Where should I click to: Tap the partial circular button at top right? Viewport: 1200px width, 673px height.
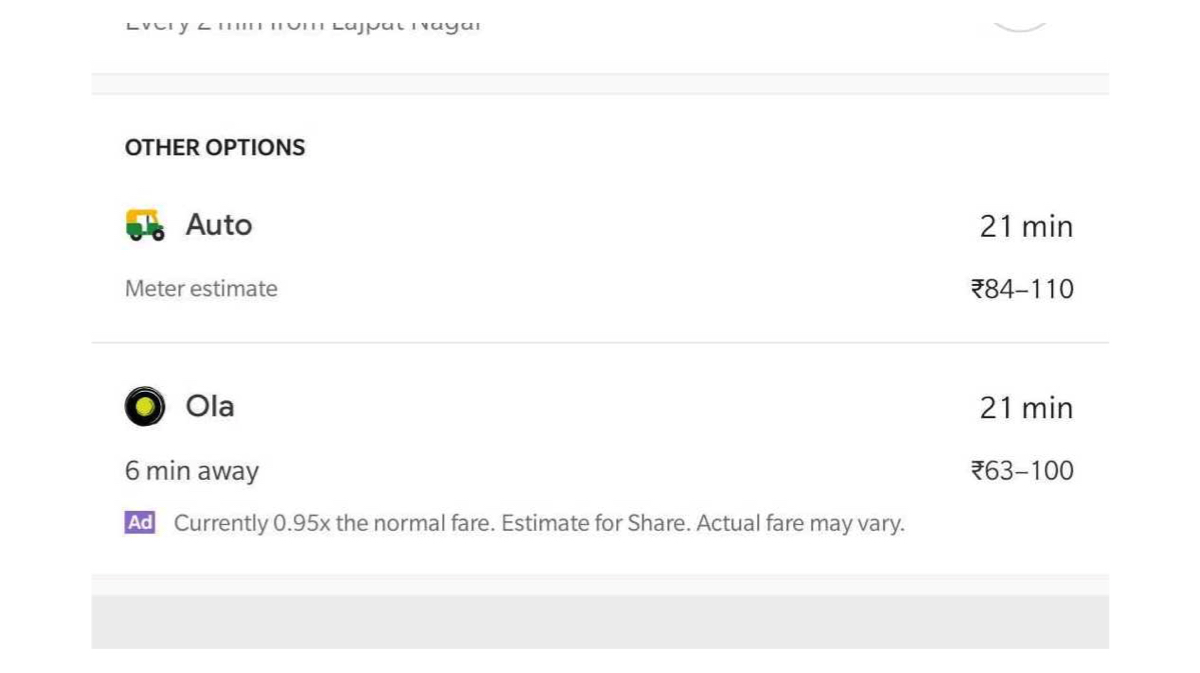[x=1019, y=20]
